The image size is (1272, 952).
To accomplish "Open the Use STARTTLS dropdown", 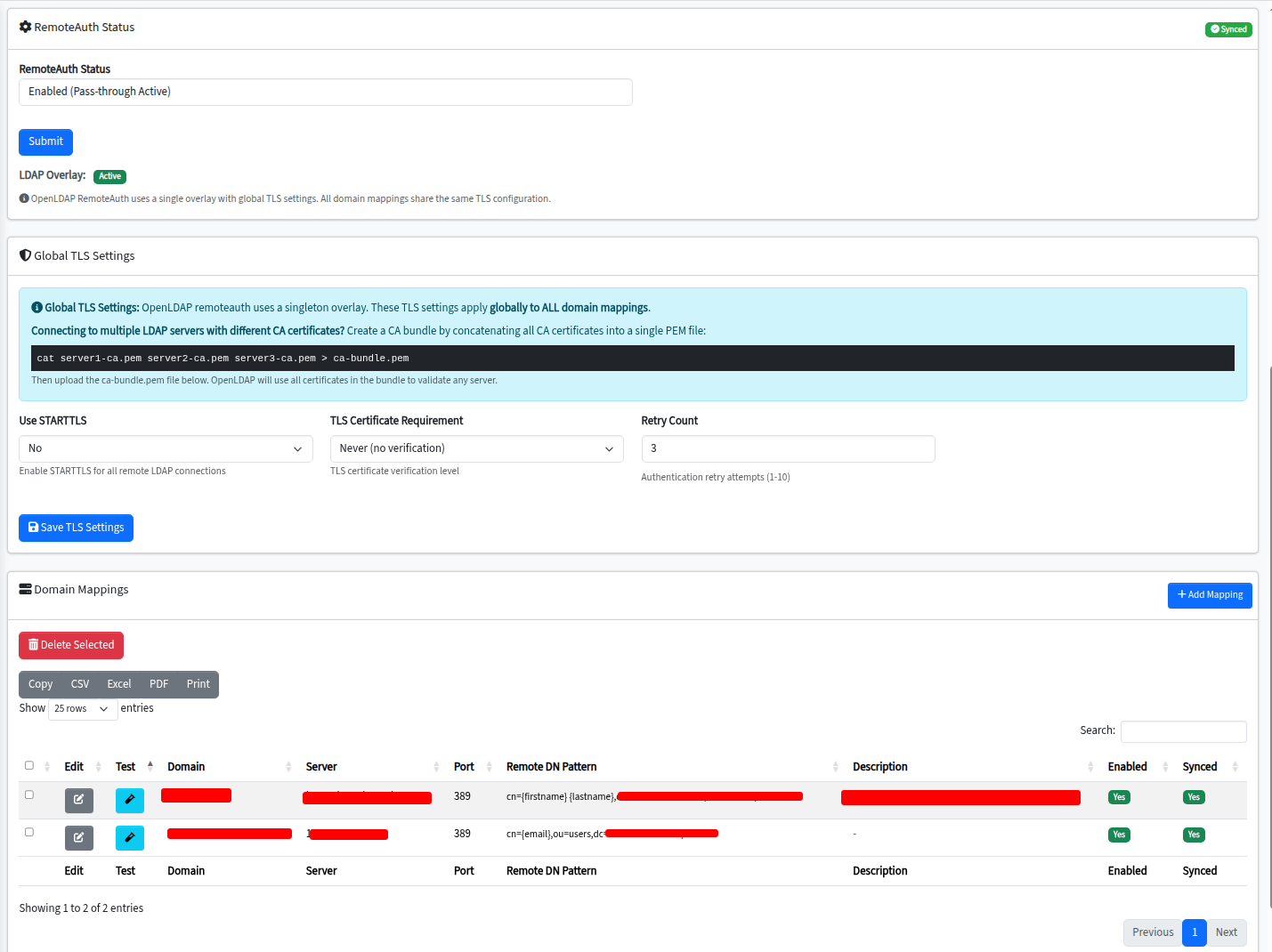I will pyautogui.click(x=166, y=448).
